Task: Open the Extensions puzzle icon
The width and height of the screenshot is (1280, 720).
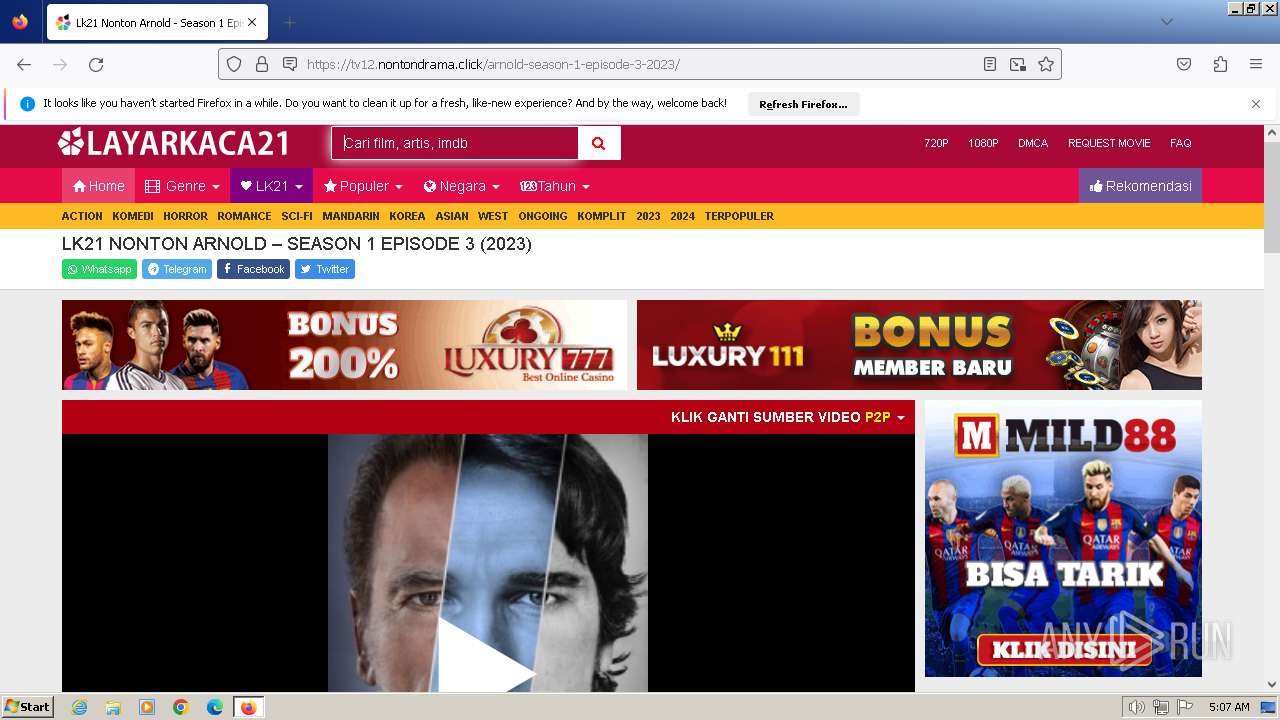Action: click(x=1220, y=64)
